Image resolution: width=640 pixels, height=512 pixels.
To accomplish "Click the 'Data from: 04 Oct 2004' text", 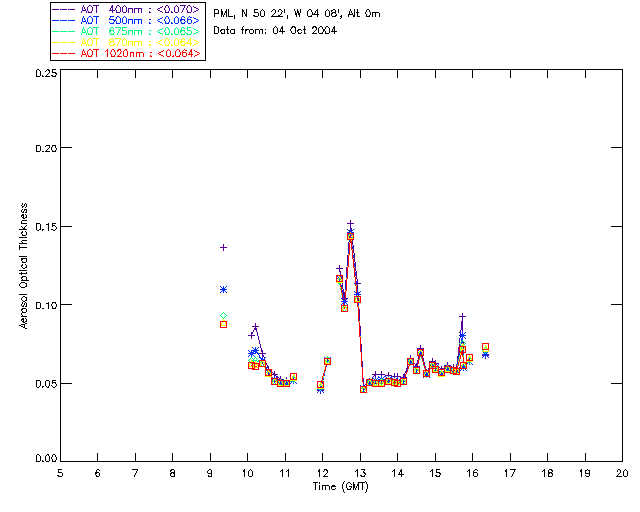I will tap(275, 30).
